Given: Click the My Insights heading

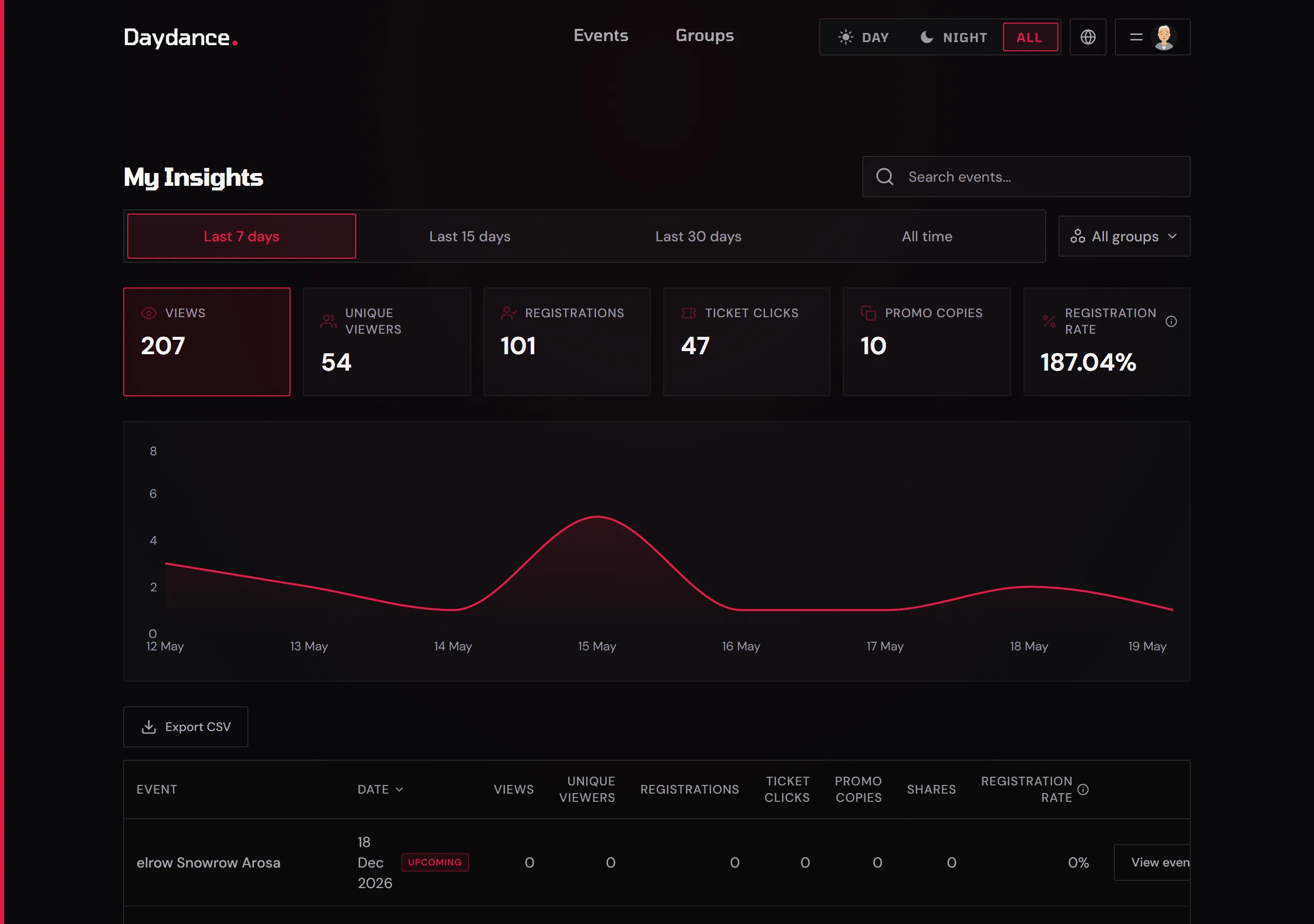Looking at the screenshot, I should (194, 178).
